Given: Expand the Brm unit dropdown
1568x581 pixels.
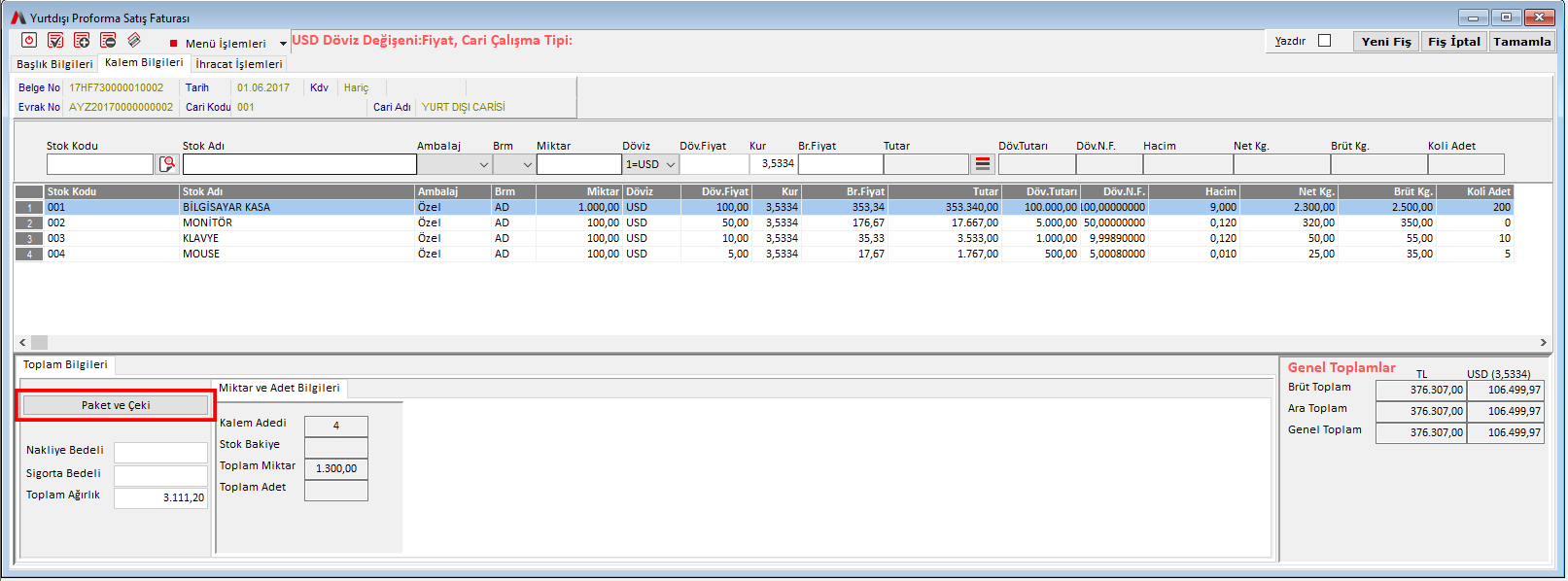Looking at the screenshot, I should click(527, 164).
